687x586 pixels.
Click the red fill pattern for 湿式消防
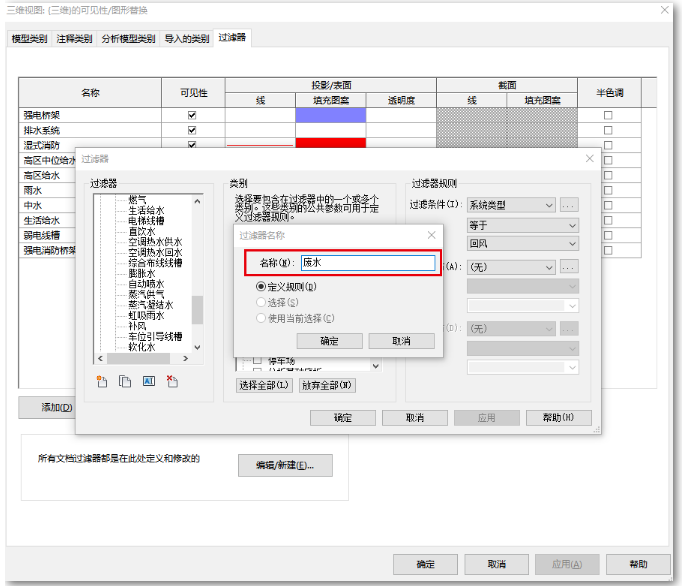[331, 143]
